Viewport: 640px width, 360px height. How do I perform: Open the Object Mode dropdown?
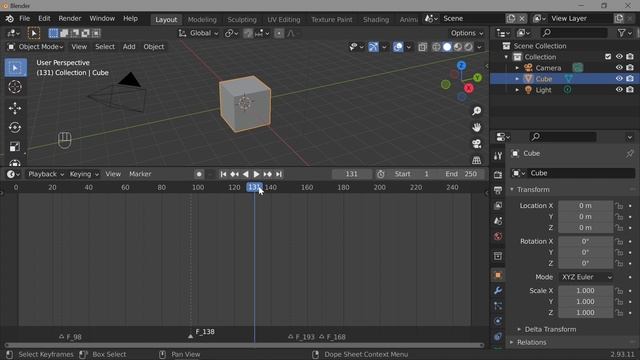coord(36,47)
